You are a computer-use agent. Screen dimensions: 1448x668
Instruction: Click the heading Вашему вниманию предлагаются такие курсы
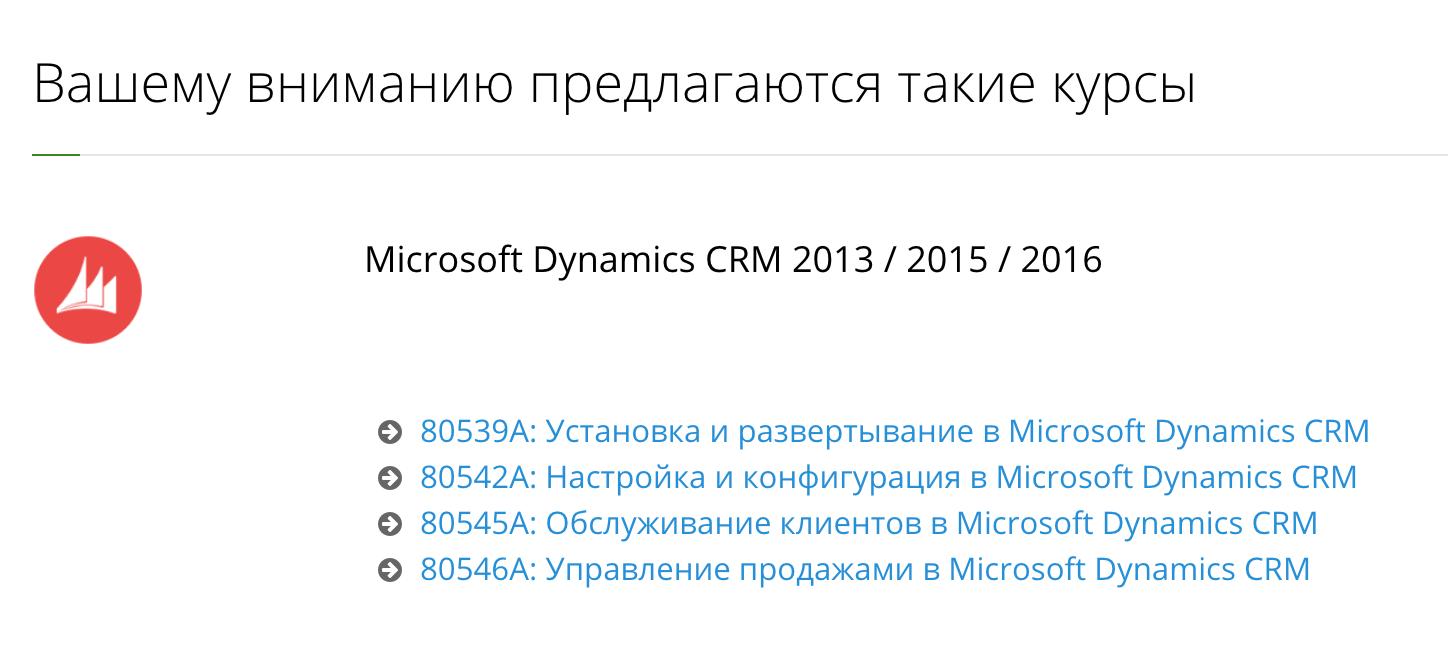coord(615,87)
